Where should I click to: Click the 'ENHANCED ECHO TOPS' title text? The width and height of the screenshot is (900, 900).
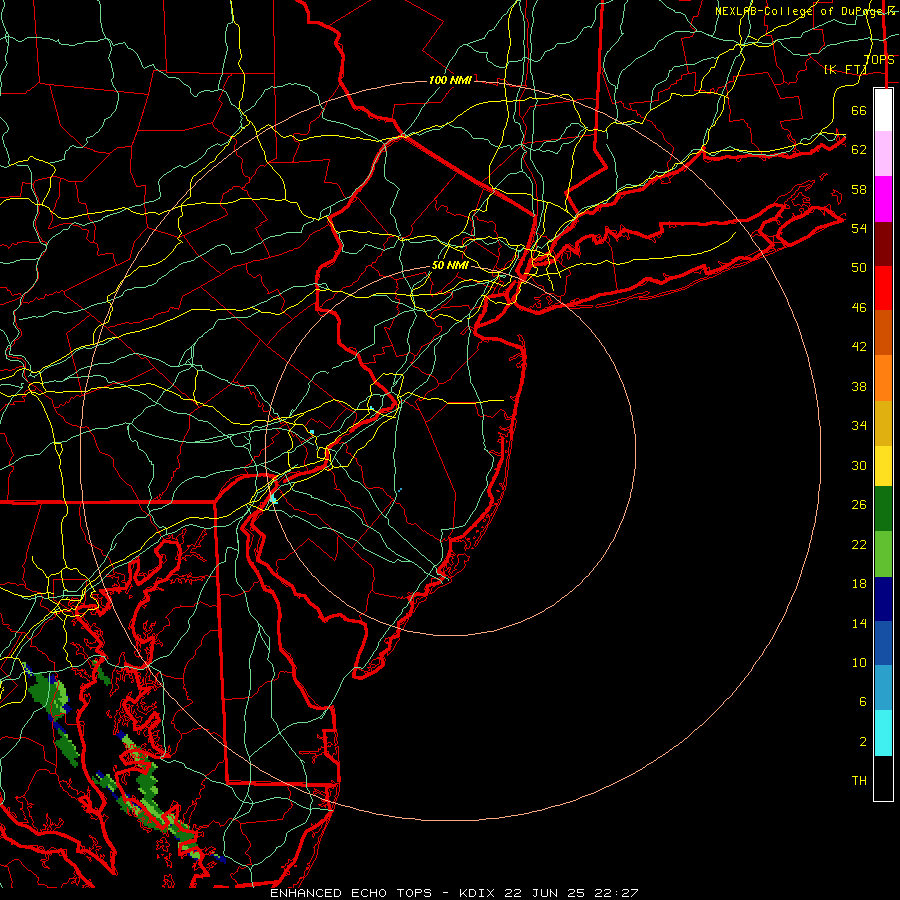pyautogui.click(x=351, y=893)
